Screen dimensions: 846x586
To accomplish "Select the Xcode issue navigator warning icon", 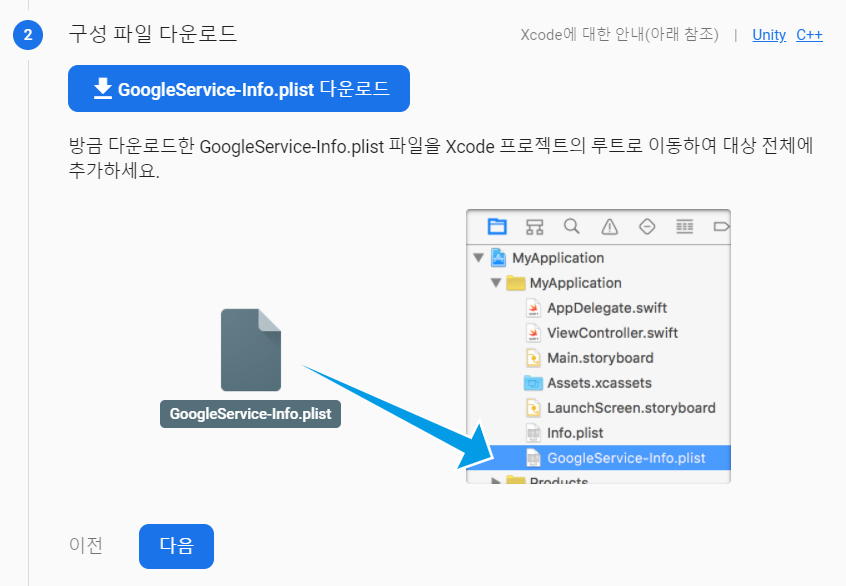I will (610, 227).
